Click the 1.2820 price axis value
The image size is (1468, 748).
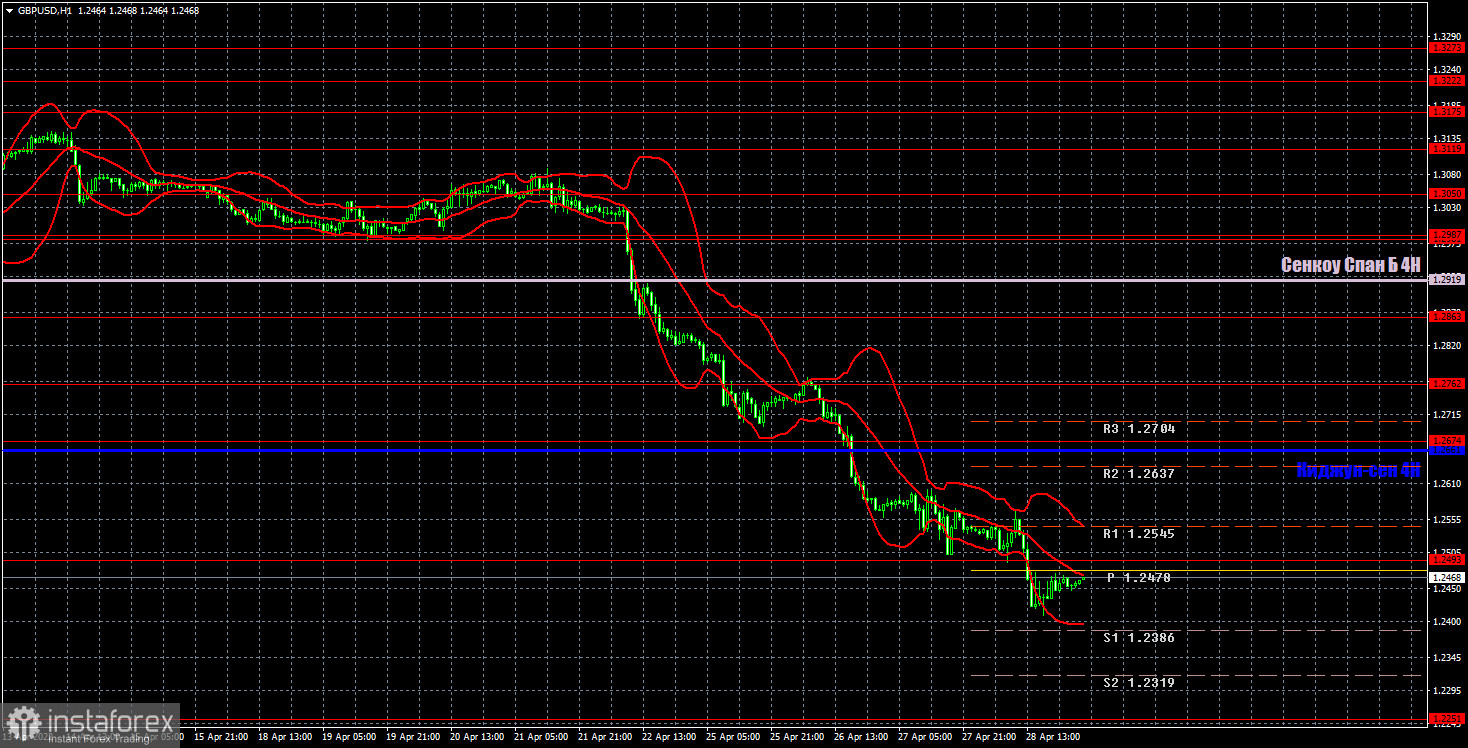[1446, 345]
